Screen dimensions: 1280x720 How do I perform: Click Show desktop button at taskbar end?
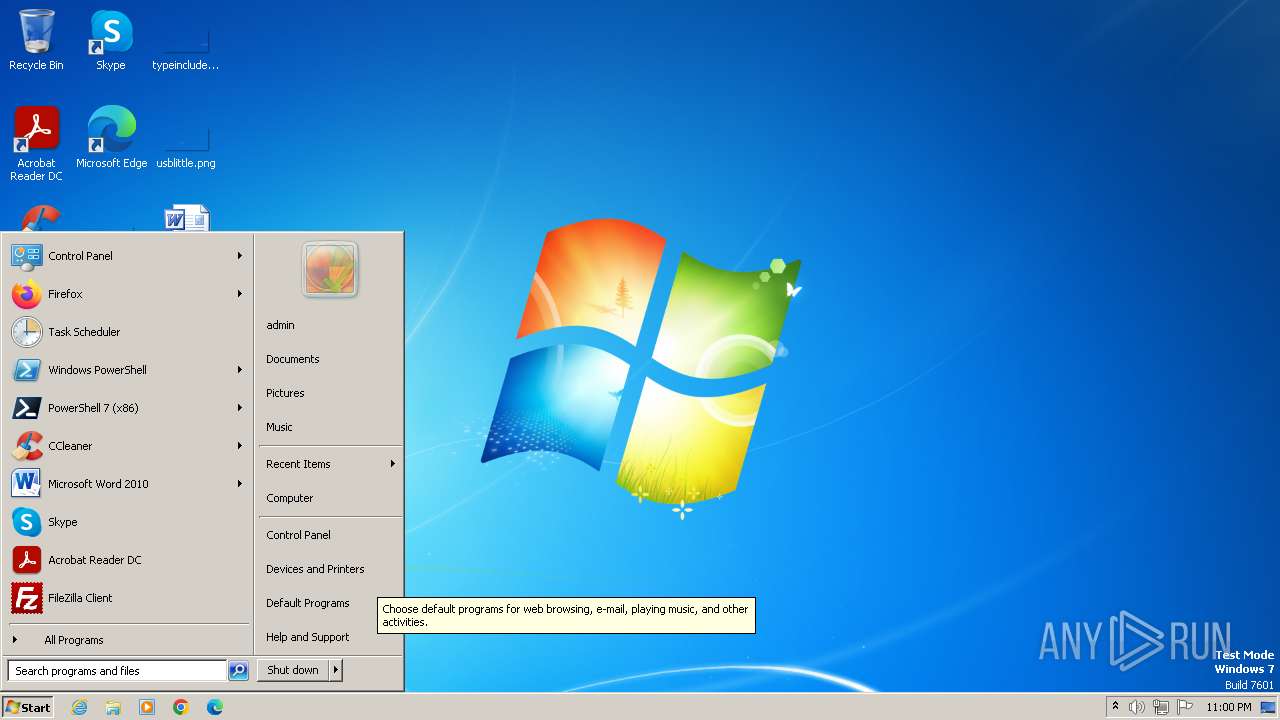pyautogui.click(x=1269, y=707)
